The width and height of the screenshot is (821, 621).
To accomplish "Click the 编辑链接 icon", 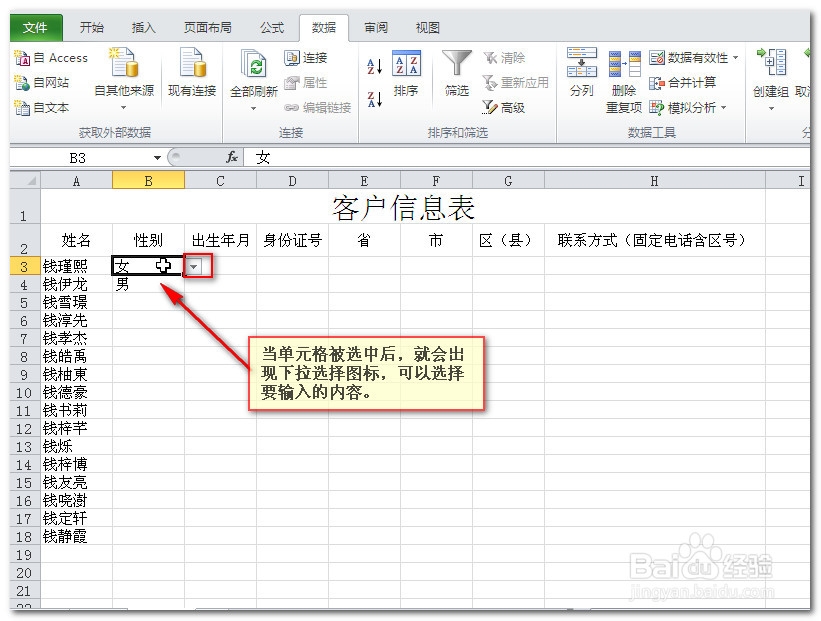I will point(292,108).
